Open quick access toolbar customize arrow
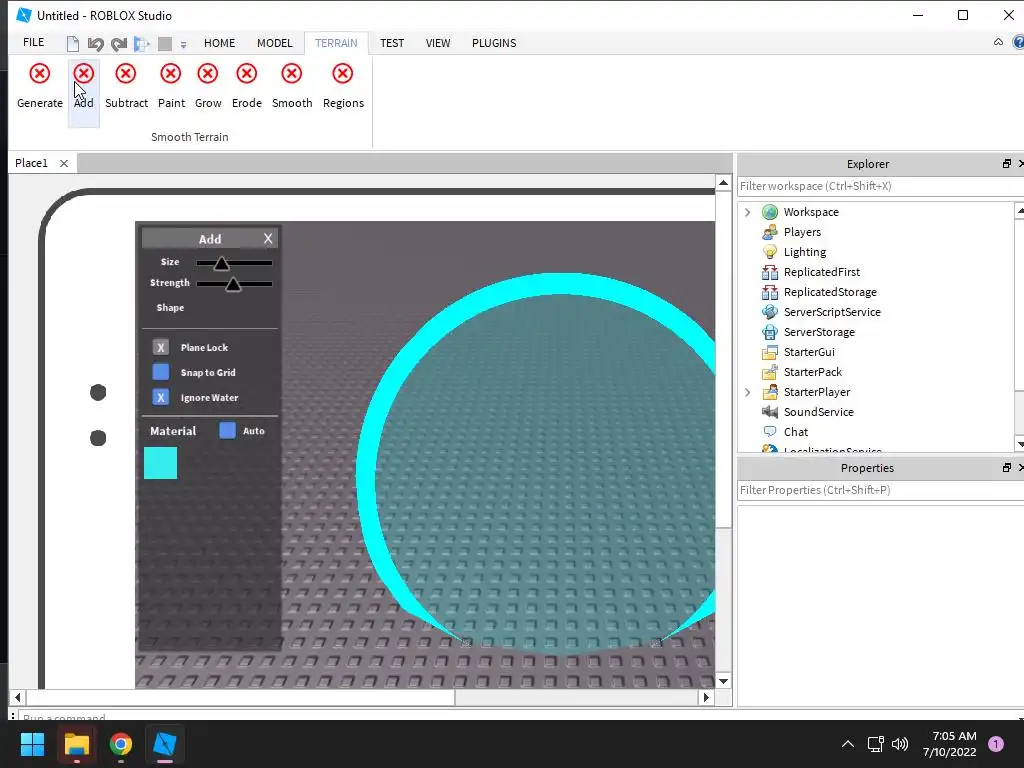This screenshot has width=1024, height=768. [184, 44]
